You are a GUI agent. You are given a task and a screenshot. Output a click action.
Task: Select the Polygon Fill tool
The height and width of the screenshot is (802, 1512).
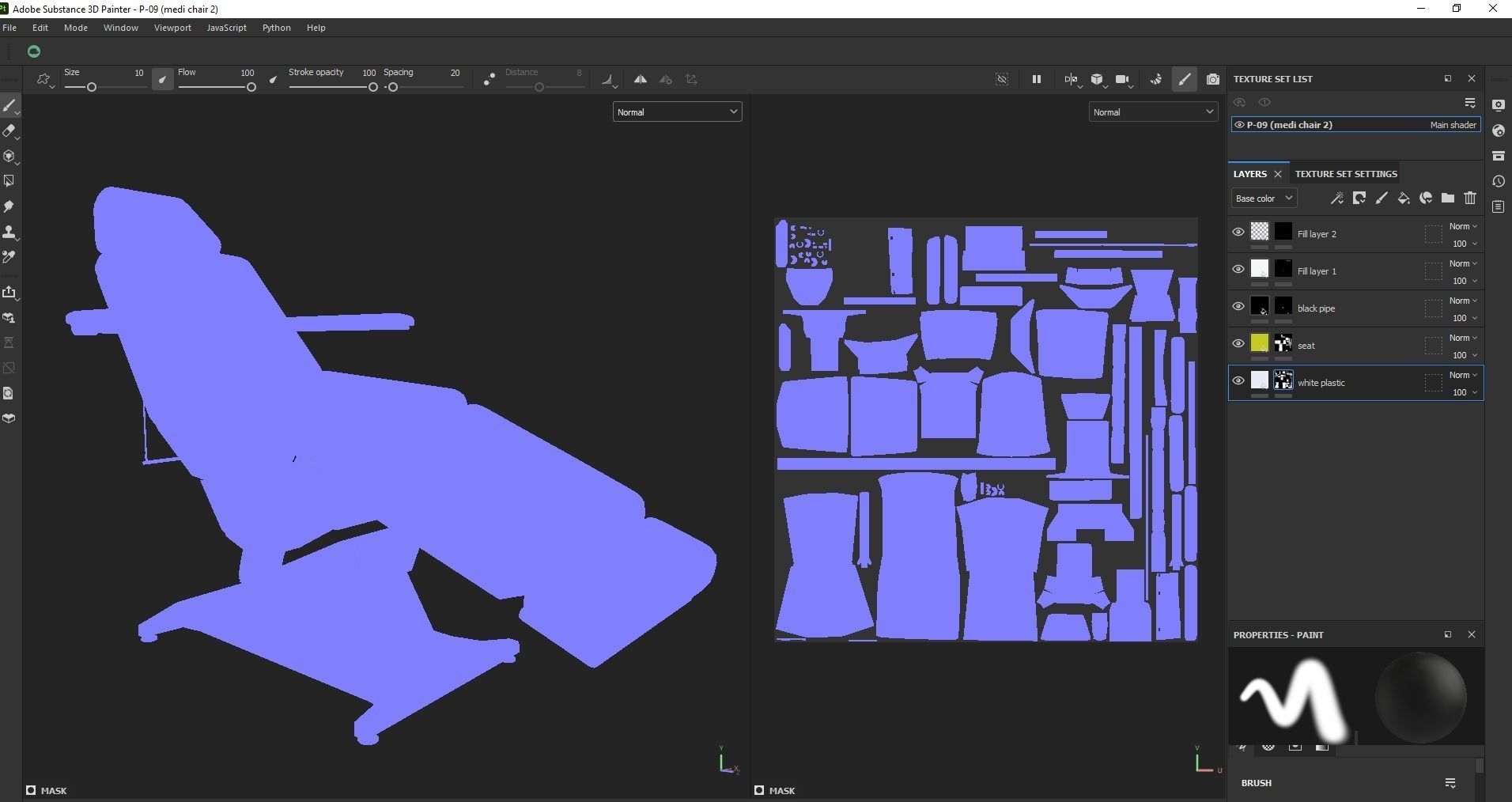(x=9, y=181)
